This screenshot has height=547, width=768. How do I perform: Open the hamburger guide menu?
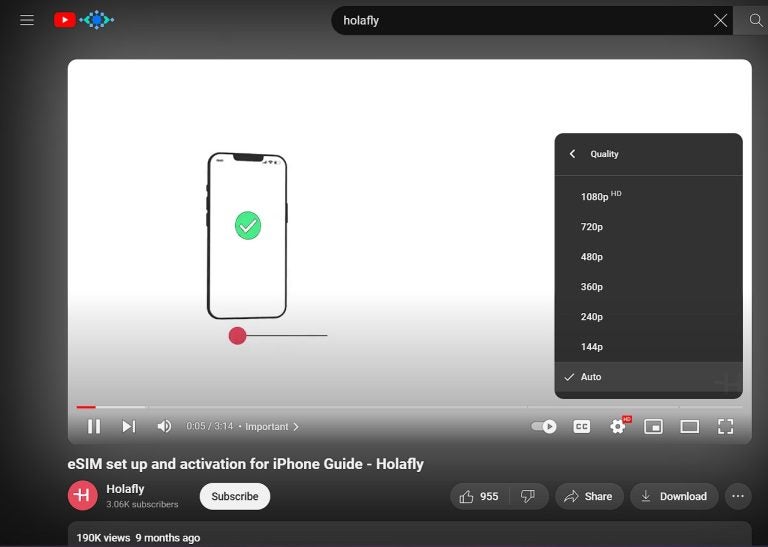point(27,20)
